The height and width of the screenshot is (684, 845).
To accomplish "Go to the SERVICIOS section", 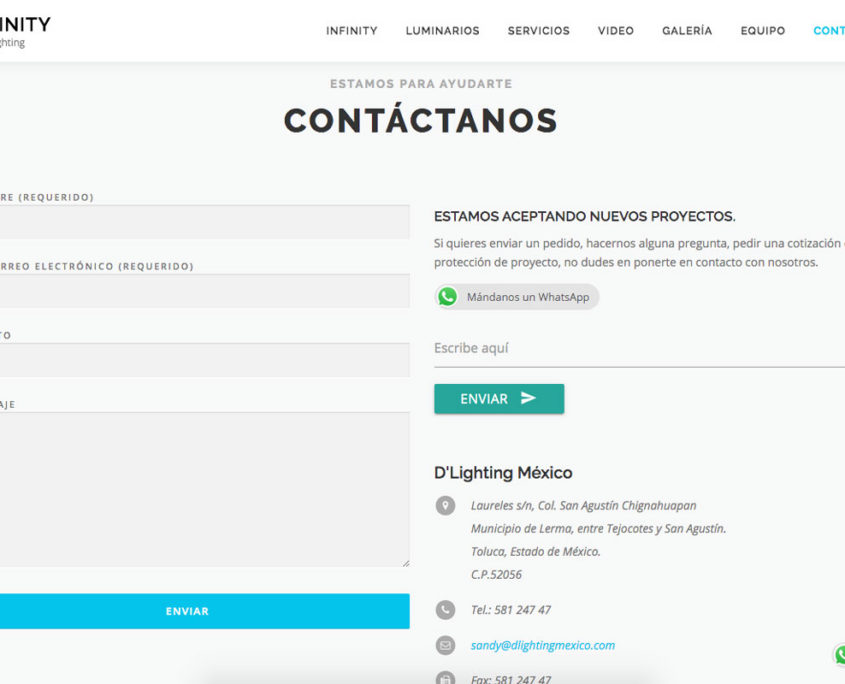I will point(538,31).
